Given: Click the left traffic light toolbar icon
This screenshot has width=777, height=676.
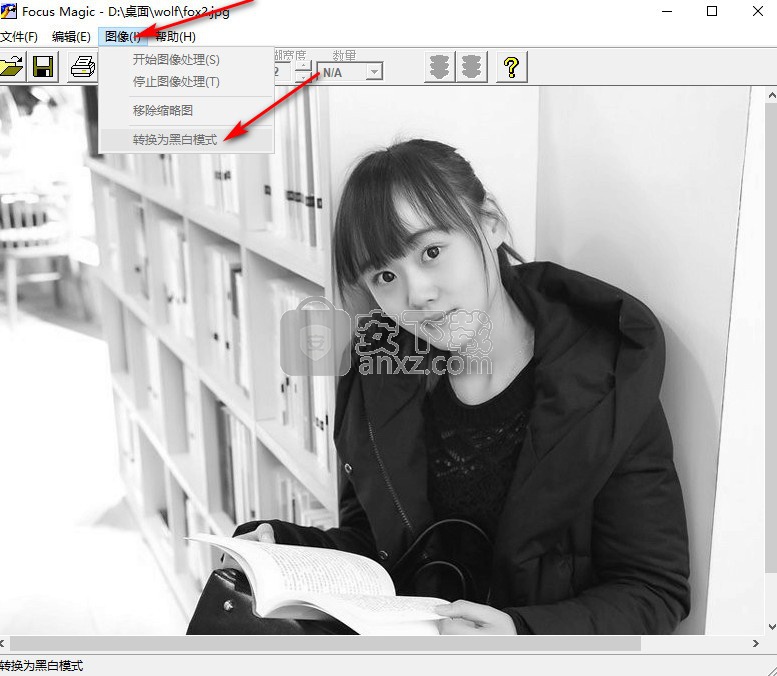Looking at the screenshot, I should pyautogui.click(x=438, y=67).
